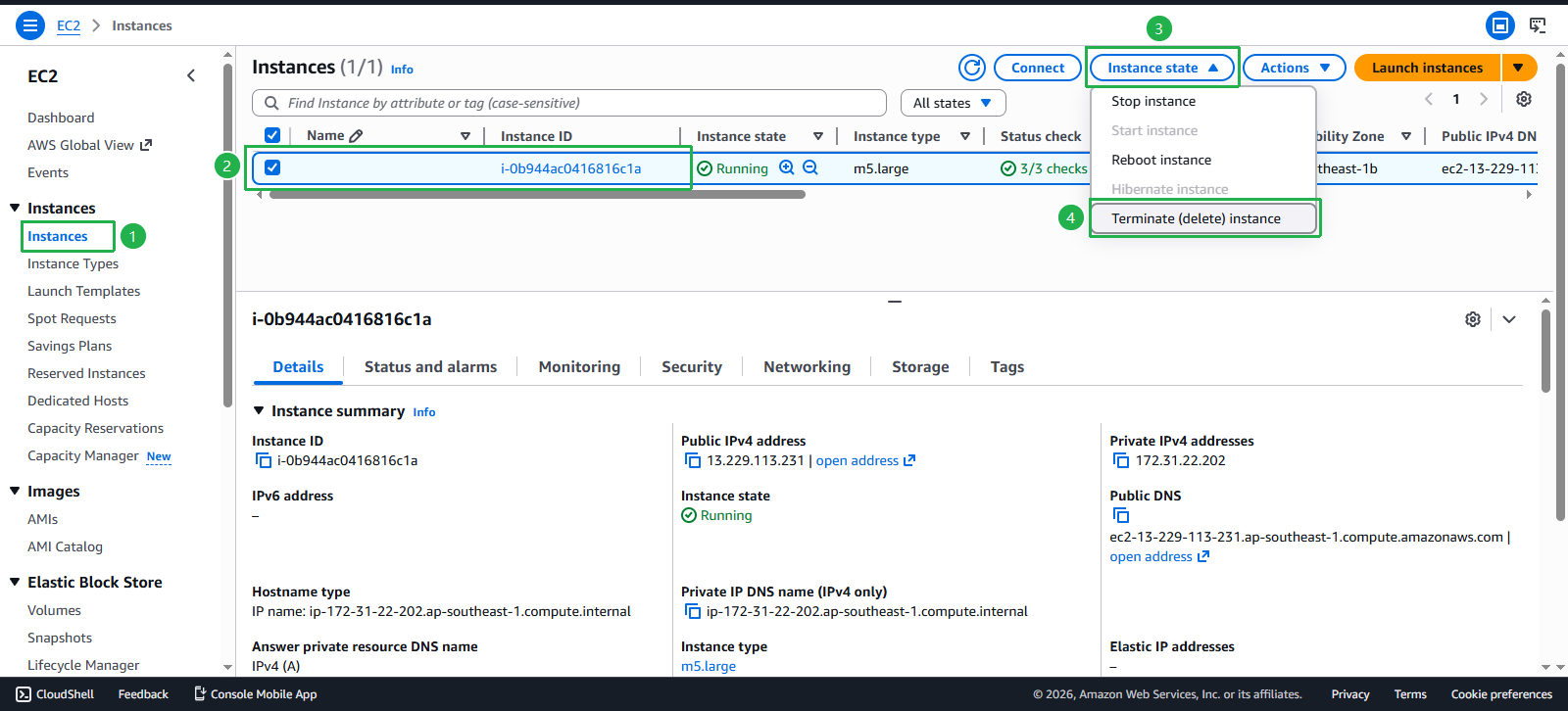Open the EC2 breadcrumb link

tap(69, 25)
